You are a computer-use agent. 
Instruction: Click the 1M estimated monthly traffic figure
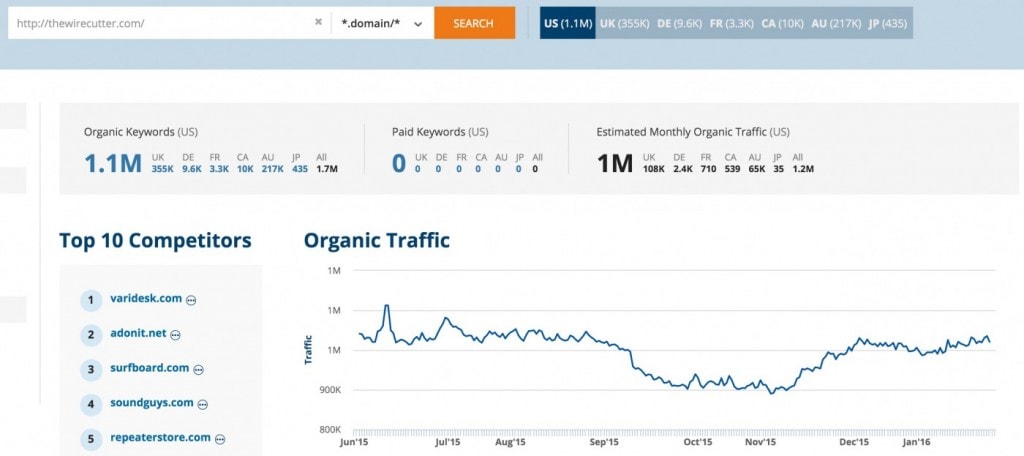[615, 164]
